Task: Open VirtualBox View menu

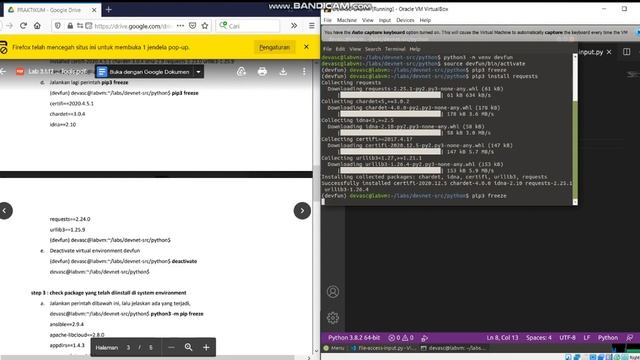Action: (x=367, y=20)
